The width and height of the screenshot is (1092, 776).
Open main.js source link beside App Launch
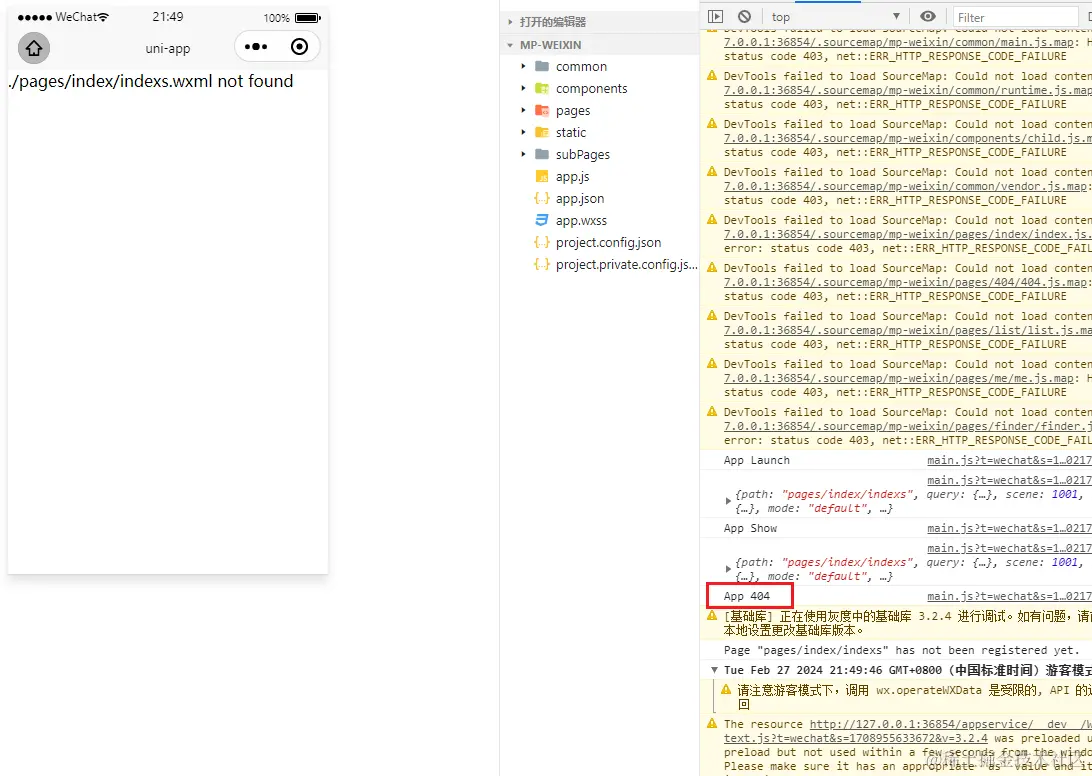pyautogui.click(x=1009, y=460)
